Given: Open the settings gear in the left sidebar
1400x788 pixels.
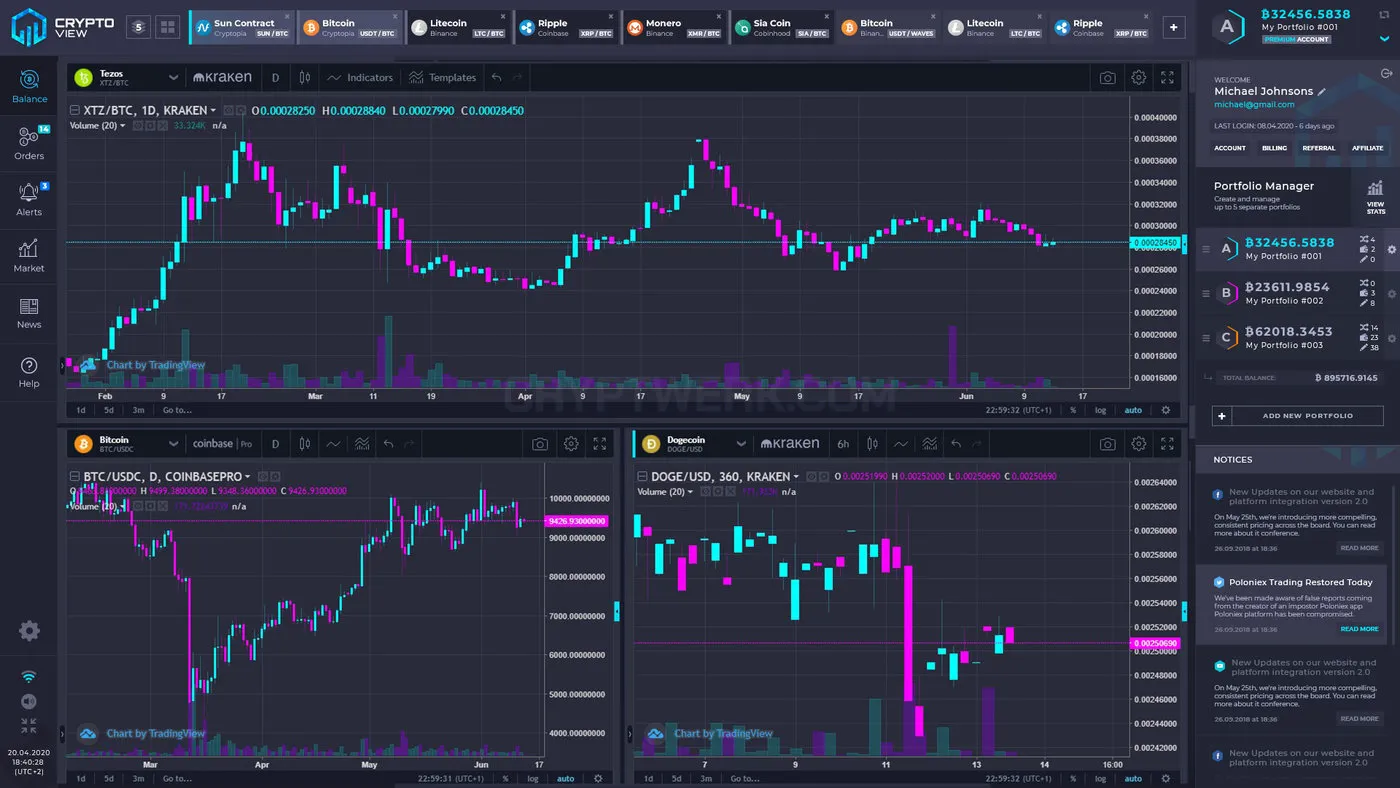Looking at the screenshot, I should click(x=29, y=631).
